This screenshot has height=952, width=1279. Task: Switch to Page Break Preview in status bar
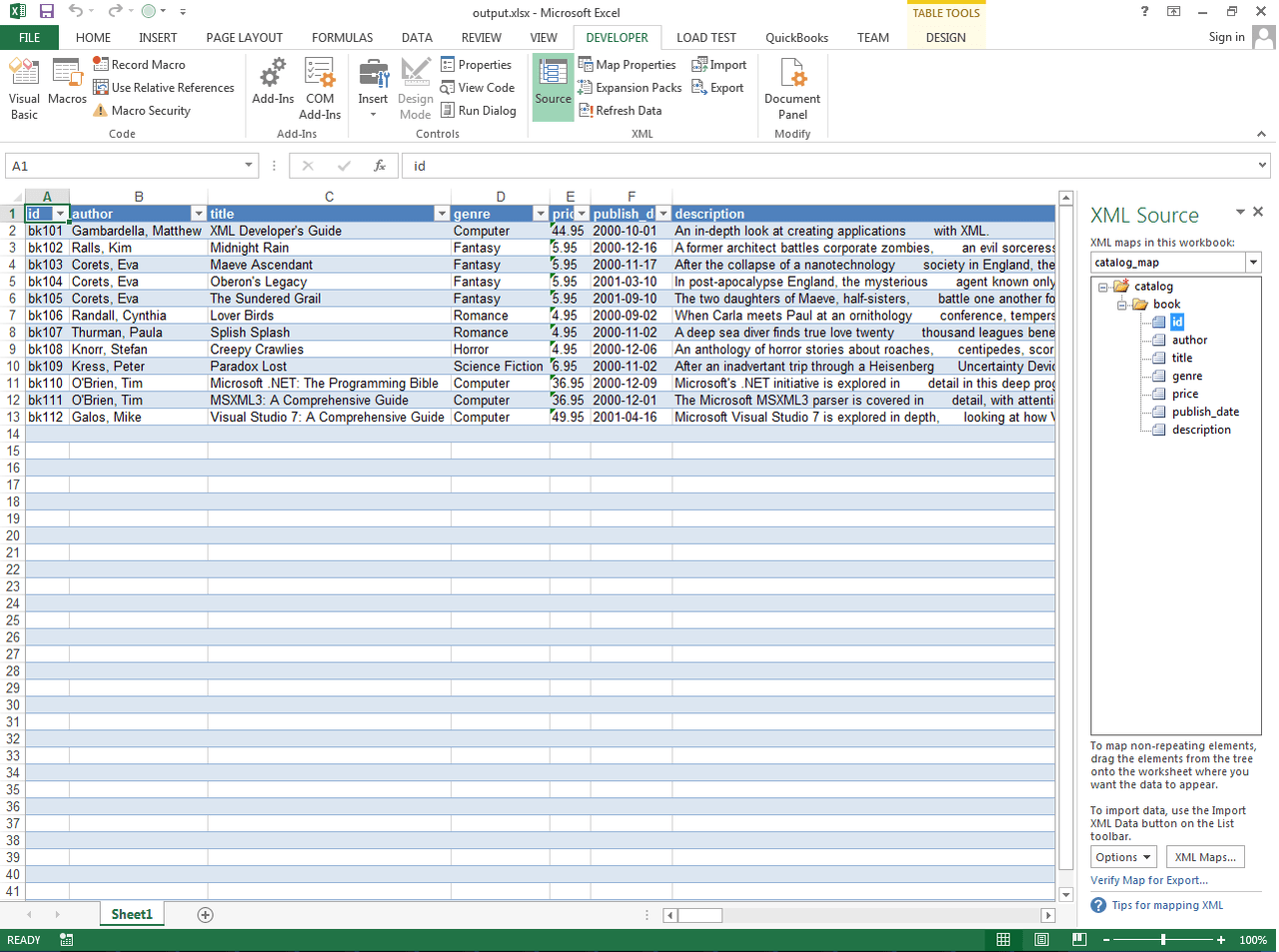(x=1079, y=940)
